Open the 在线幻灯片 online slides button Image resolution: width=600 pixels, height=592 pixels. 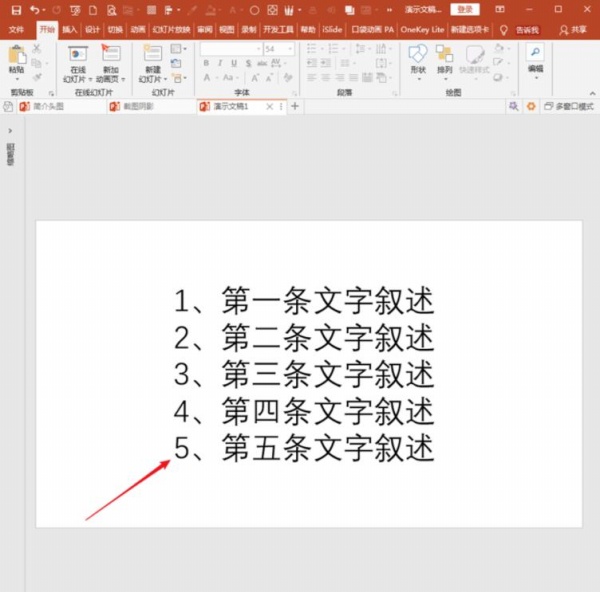click(x=78, y=64)
